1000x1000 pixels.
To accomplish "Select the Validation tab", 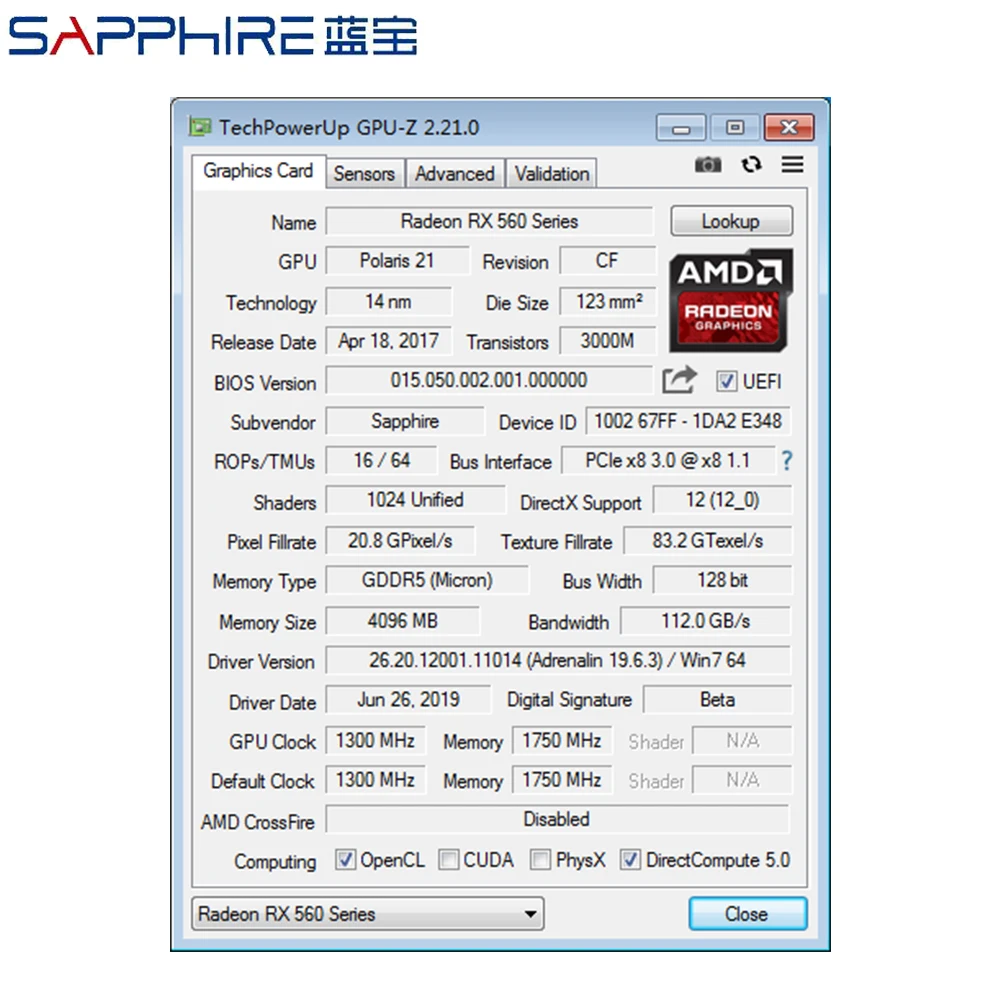I will point(551,173).
